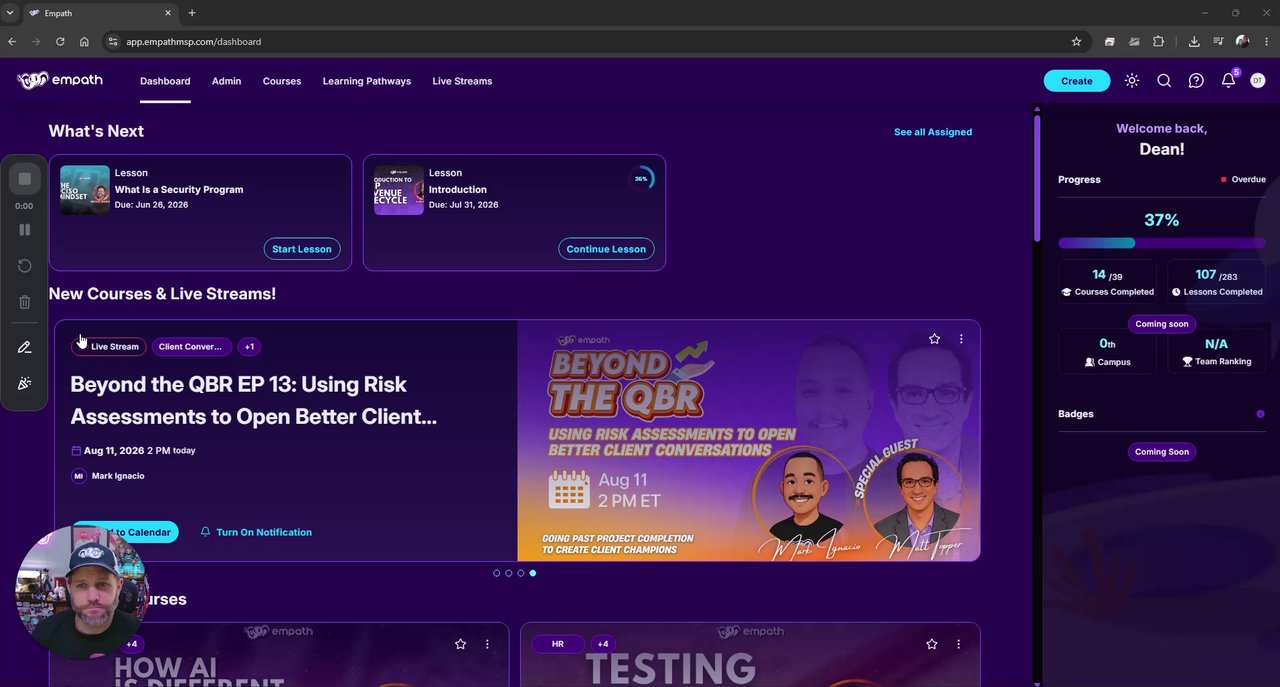This screenshot has height=687, width=1280.
Task: Click the Create button
Action: tap(1077, 81)
